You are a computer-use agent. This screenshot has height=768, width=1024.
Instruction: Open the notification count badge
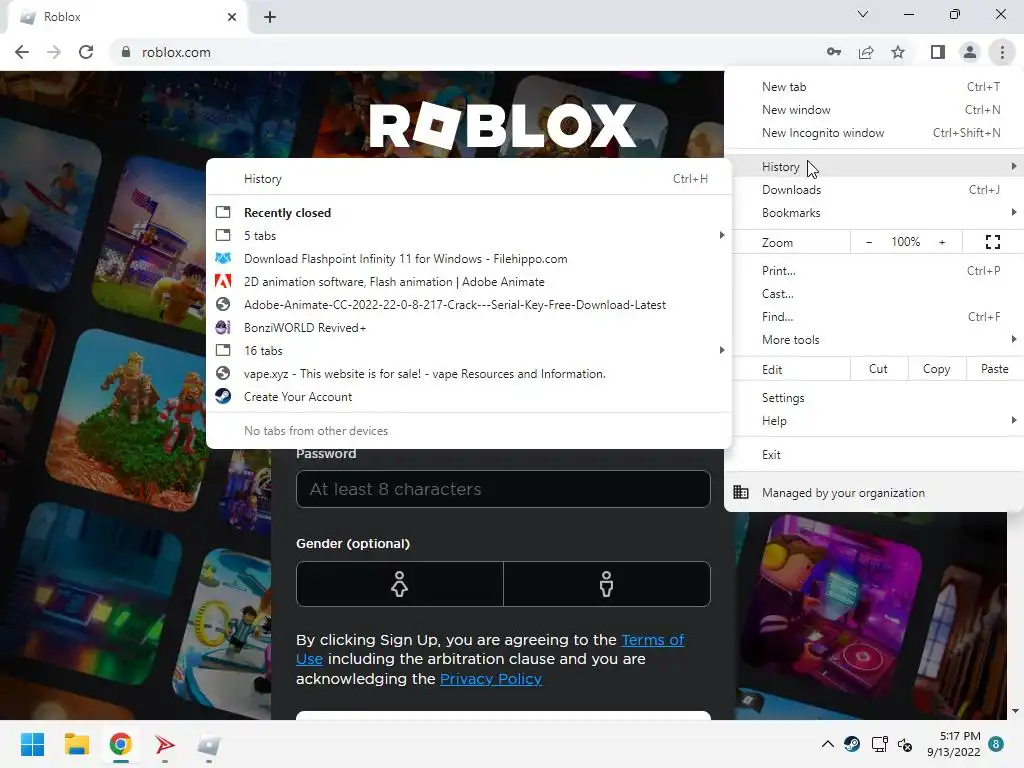pyautogui.click(x=996, y=744)
